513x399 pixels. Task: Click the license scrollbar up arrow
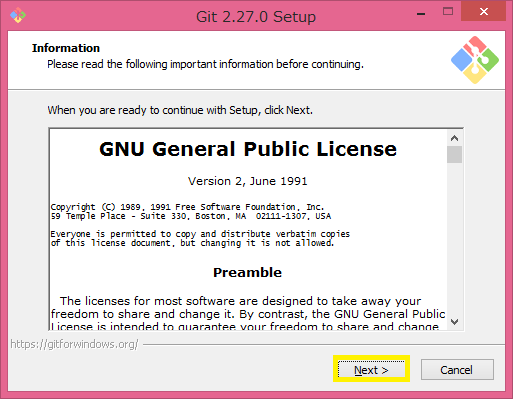point(454,138)
